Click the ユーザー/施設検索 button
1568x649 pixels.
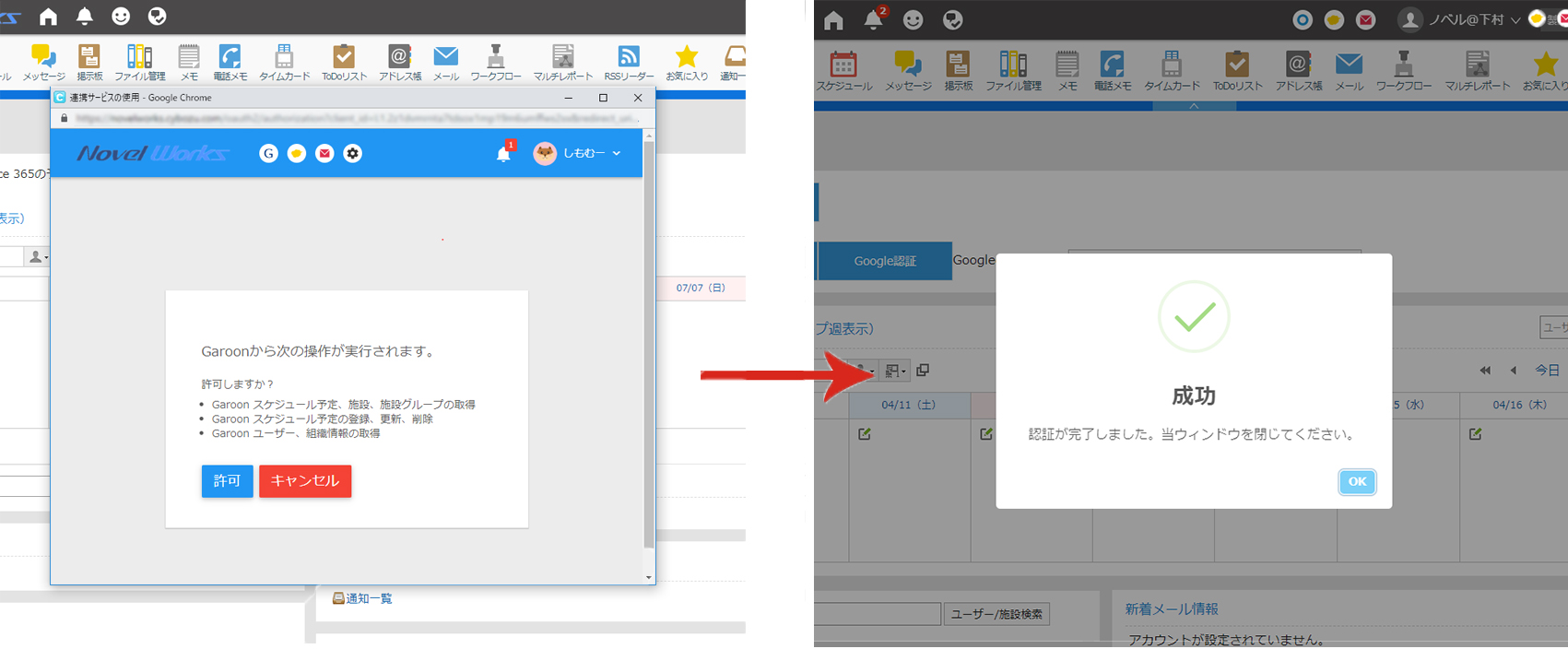pos(996,614)
